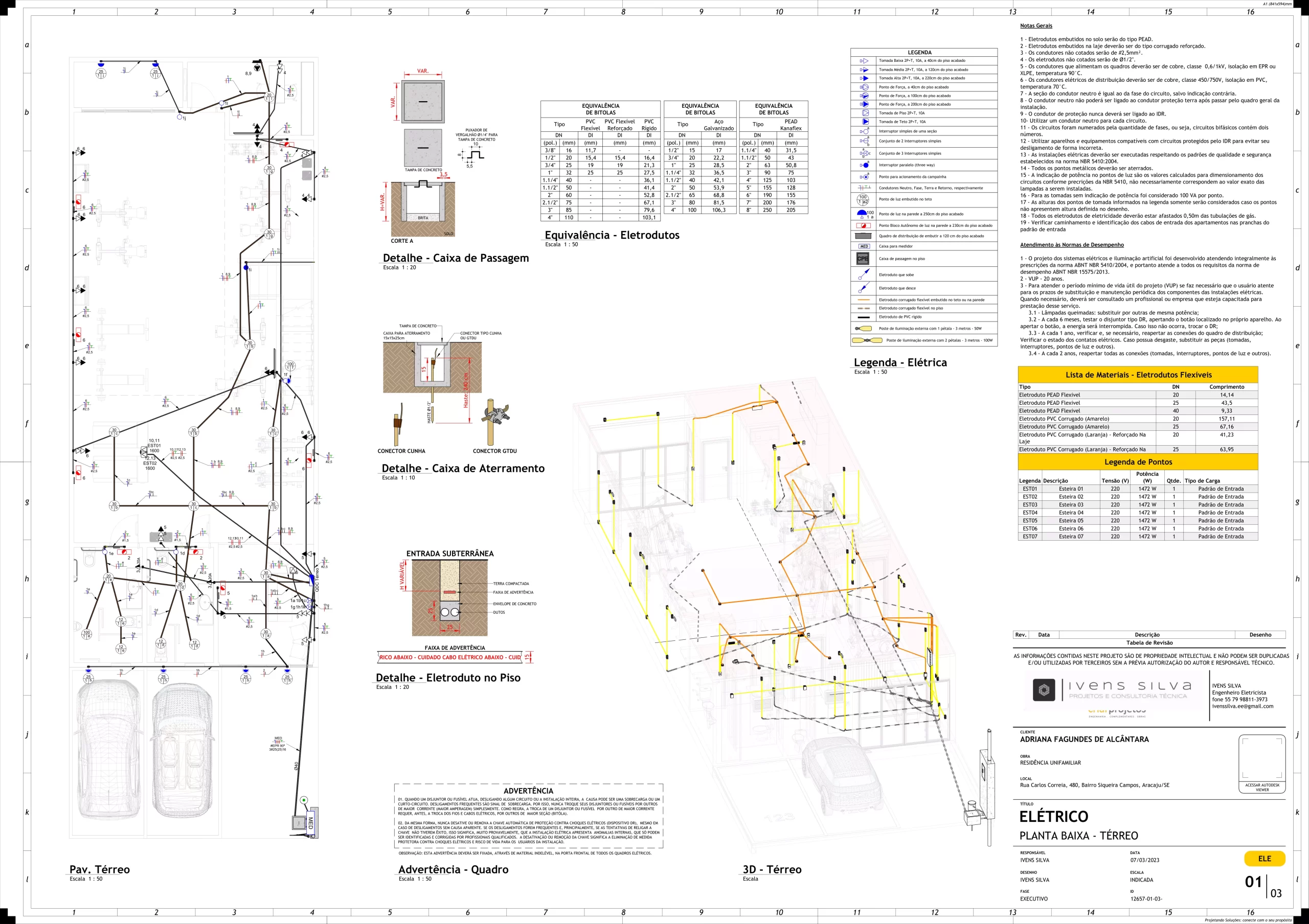Click the Ivens Silva company logo

[1111, 690]
